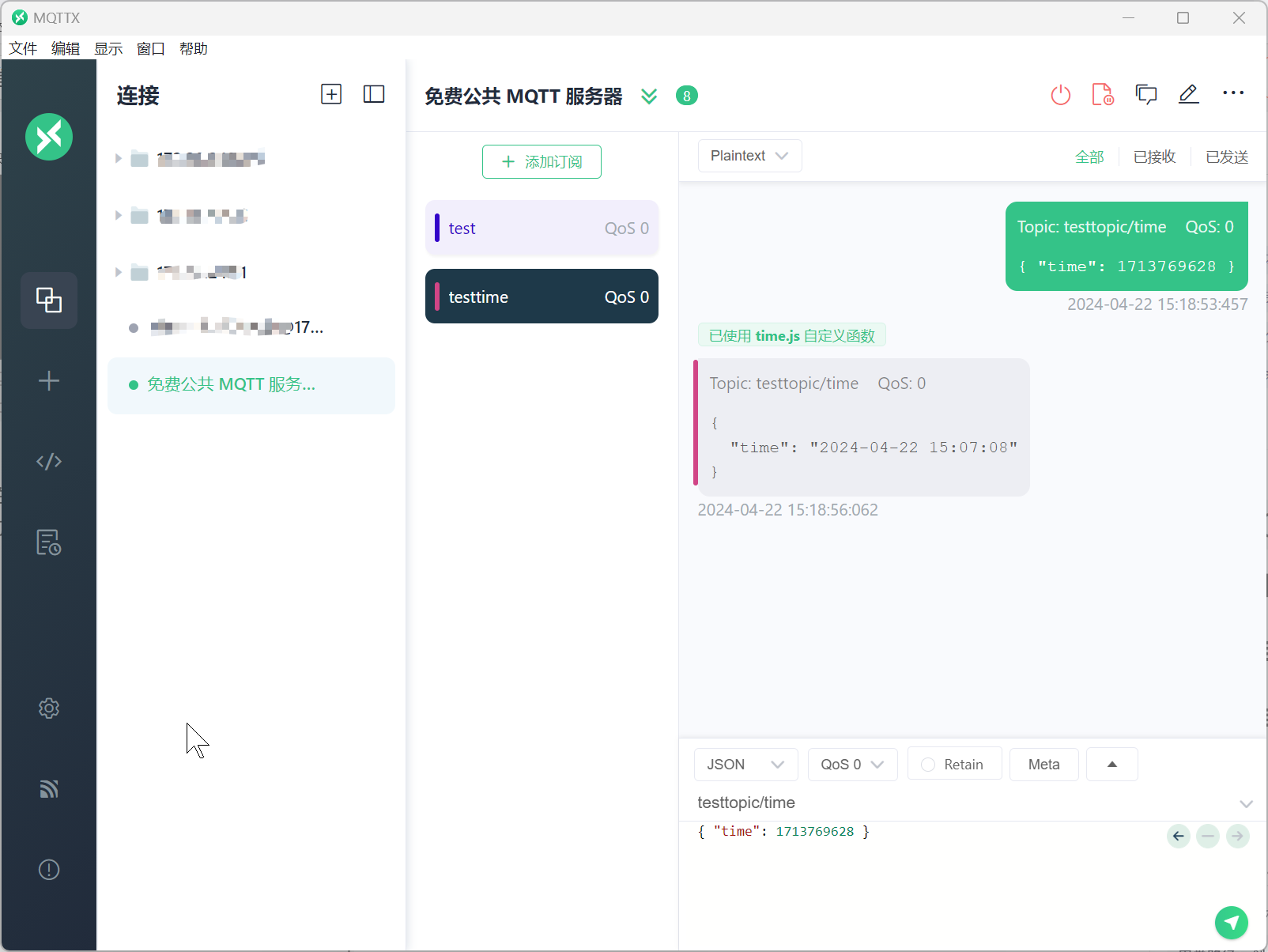This screenshot has height=952, width=1268.
Task: Click the 连接 panel heading
Action: coord(138,96)
